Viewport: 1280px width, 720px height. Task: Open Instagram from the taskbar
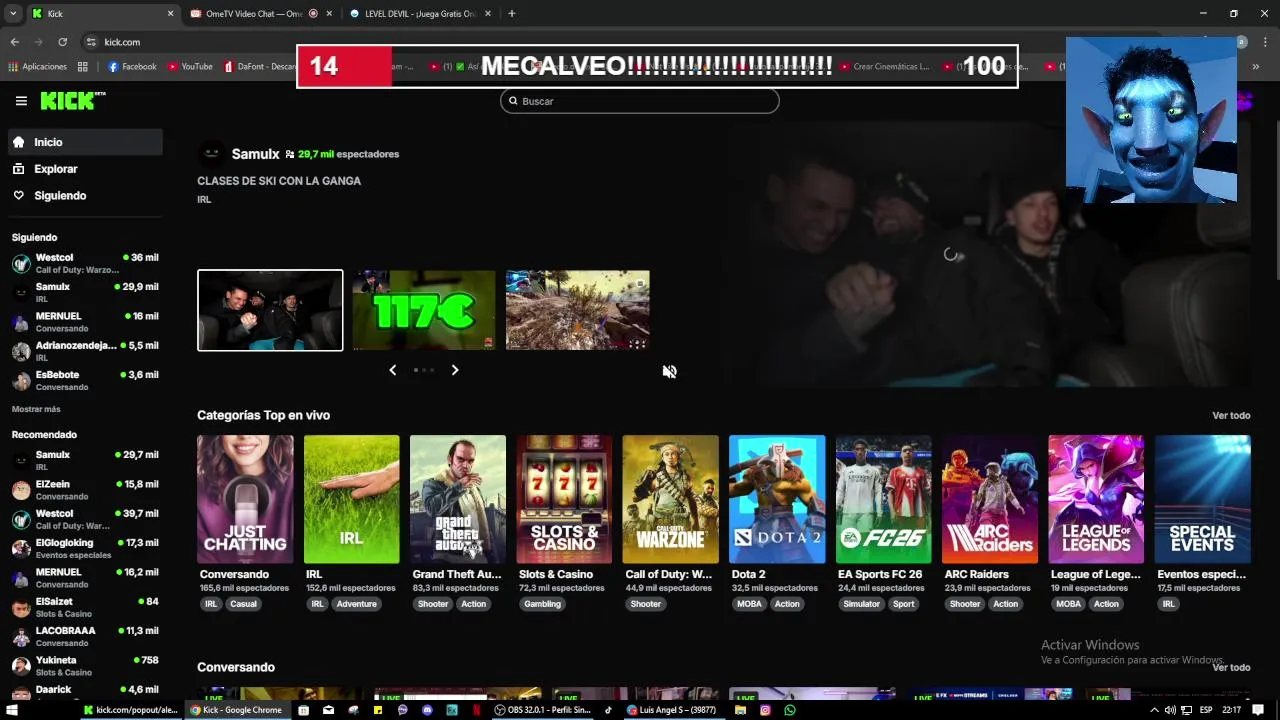[765, 710]
